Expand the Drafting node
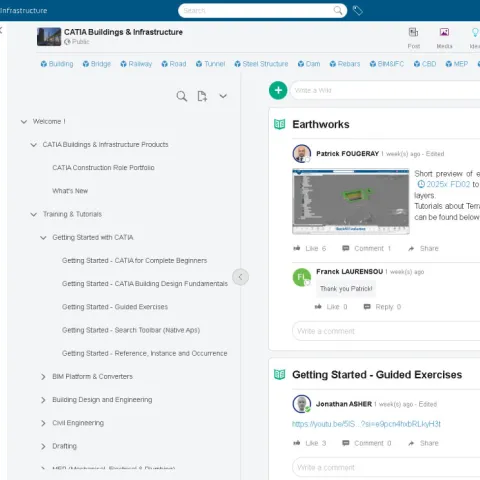The width and height of the screenshot is (480, 480). [43, 446]
